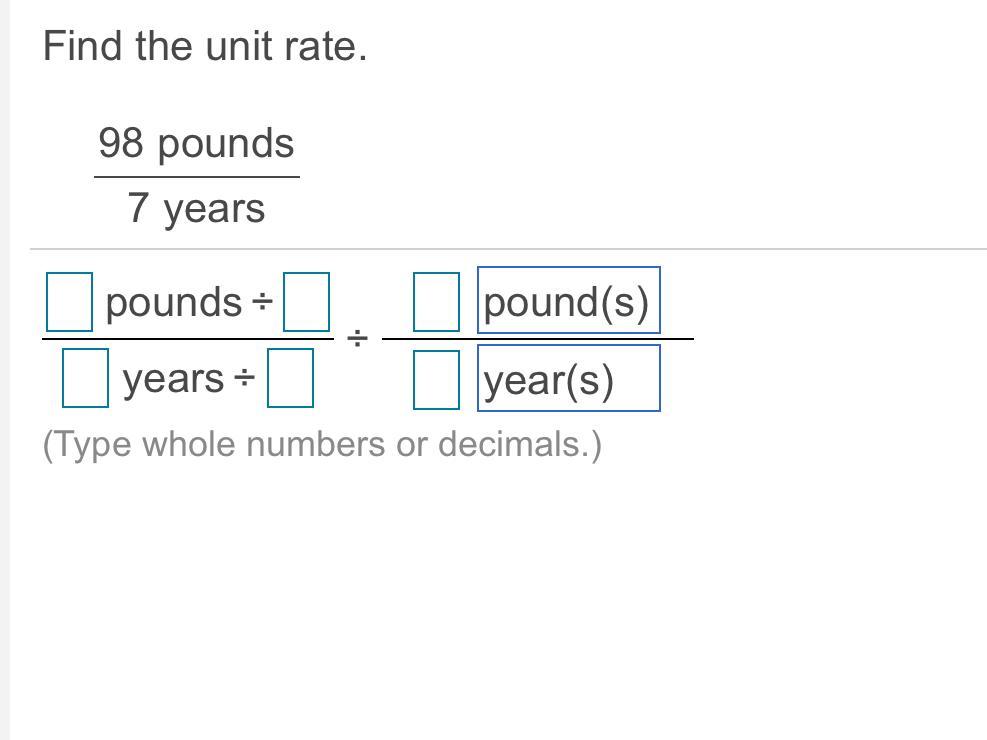
Task: Click the 'Type whole numbers or decimals' hint
Action: coord(322,444)
